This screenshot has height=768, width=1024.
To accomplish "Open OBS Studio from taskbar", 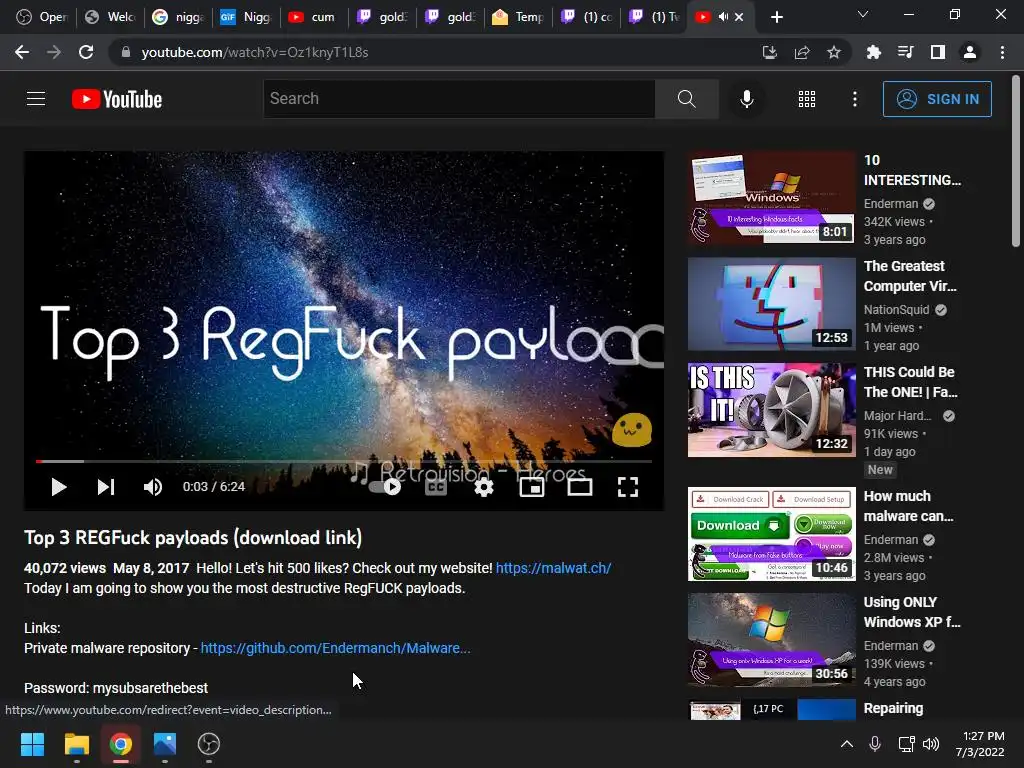I will pyautogui.click(x=209, y=744).
